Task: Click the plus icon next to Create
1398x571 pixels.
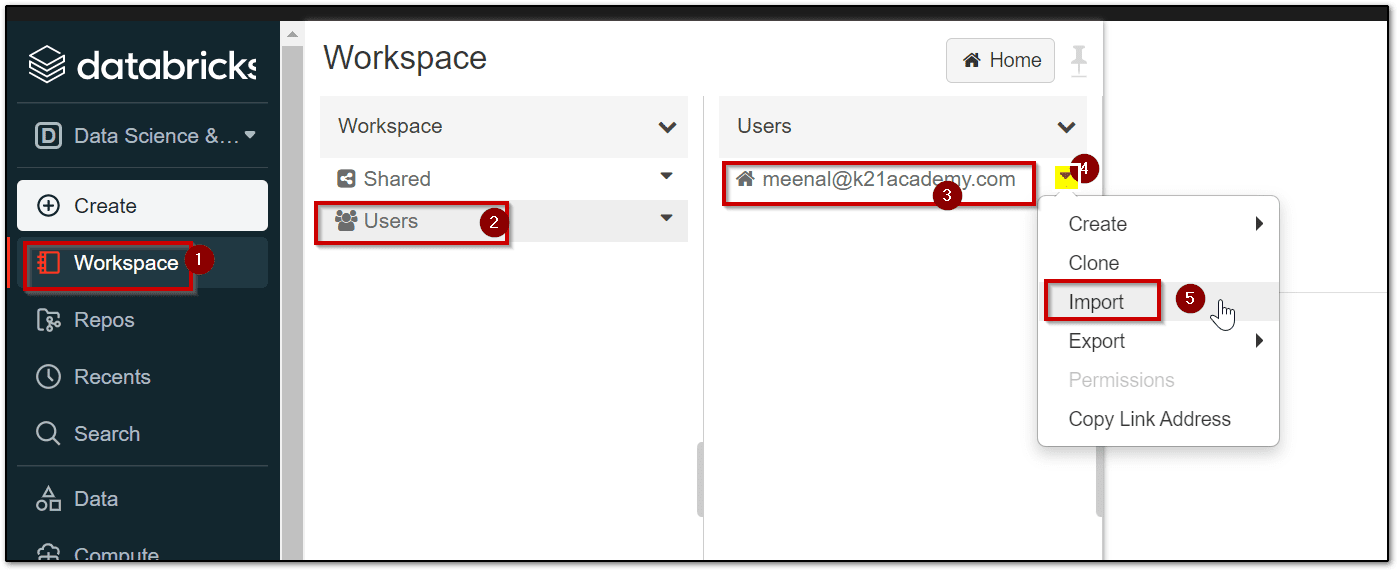Action: 48,206
